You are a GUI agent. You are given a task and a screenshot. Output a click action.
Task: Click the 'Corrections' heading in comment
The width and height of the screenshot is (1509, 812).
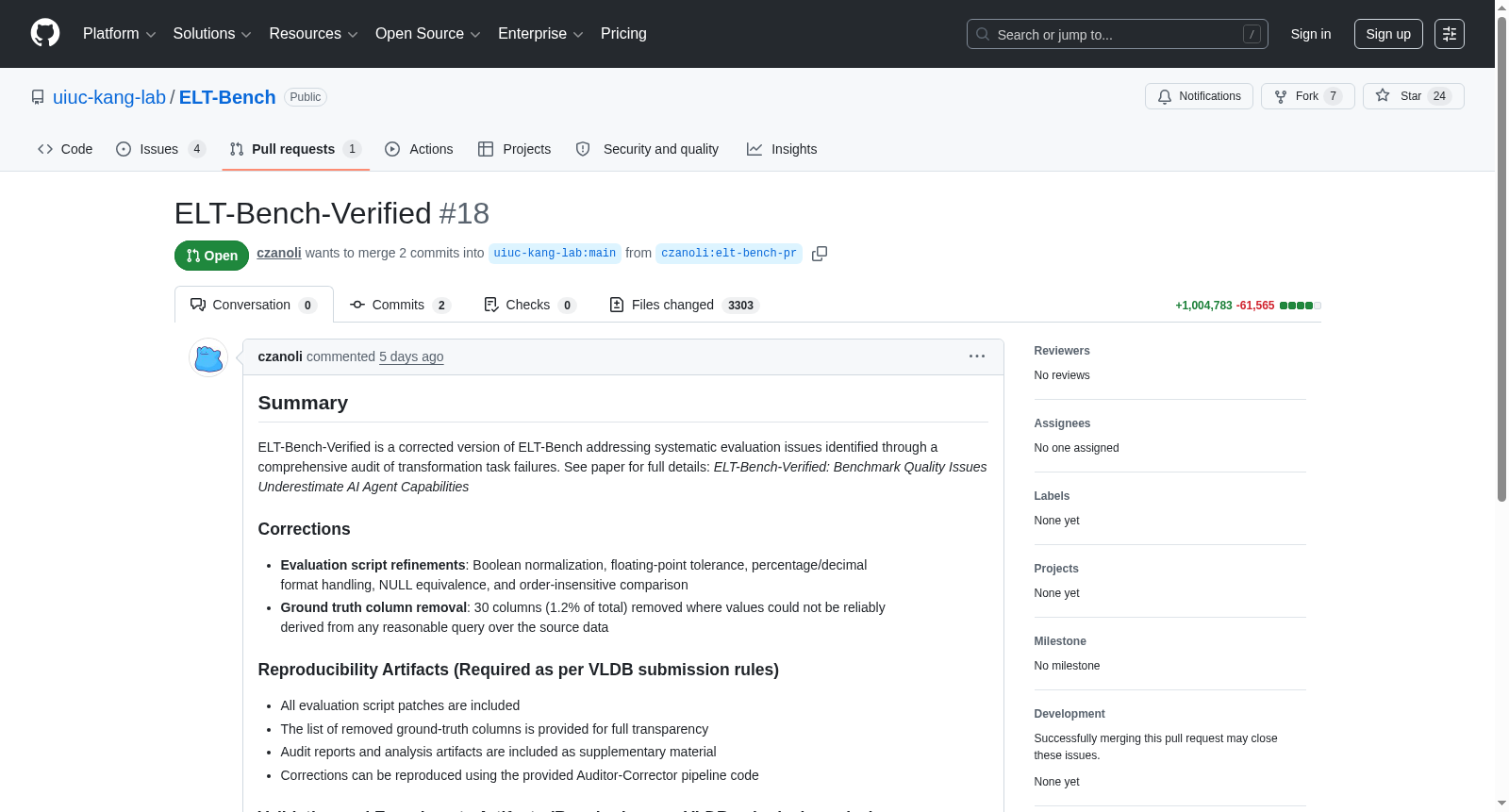tap(304, 529)
